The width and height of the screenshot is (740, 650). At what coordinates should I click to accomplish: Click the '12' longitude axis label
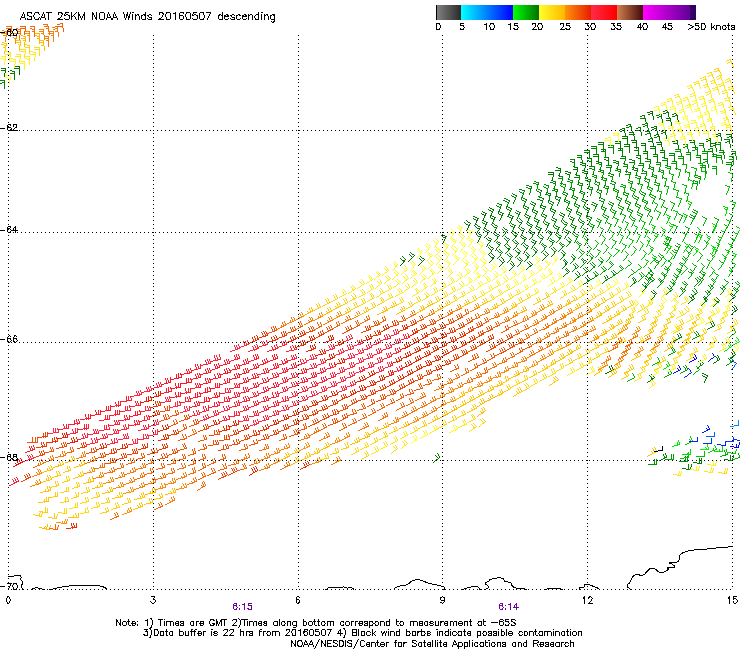[587, 600]
